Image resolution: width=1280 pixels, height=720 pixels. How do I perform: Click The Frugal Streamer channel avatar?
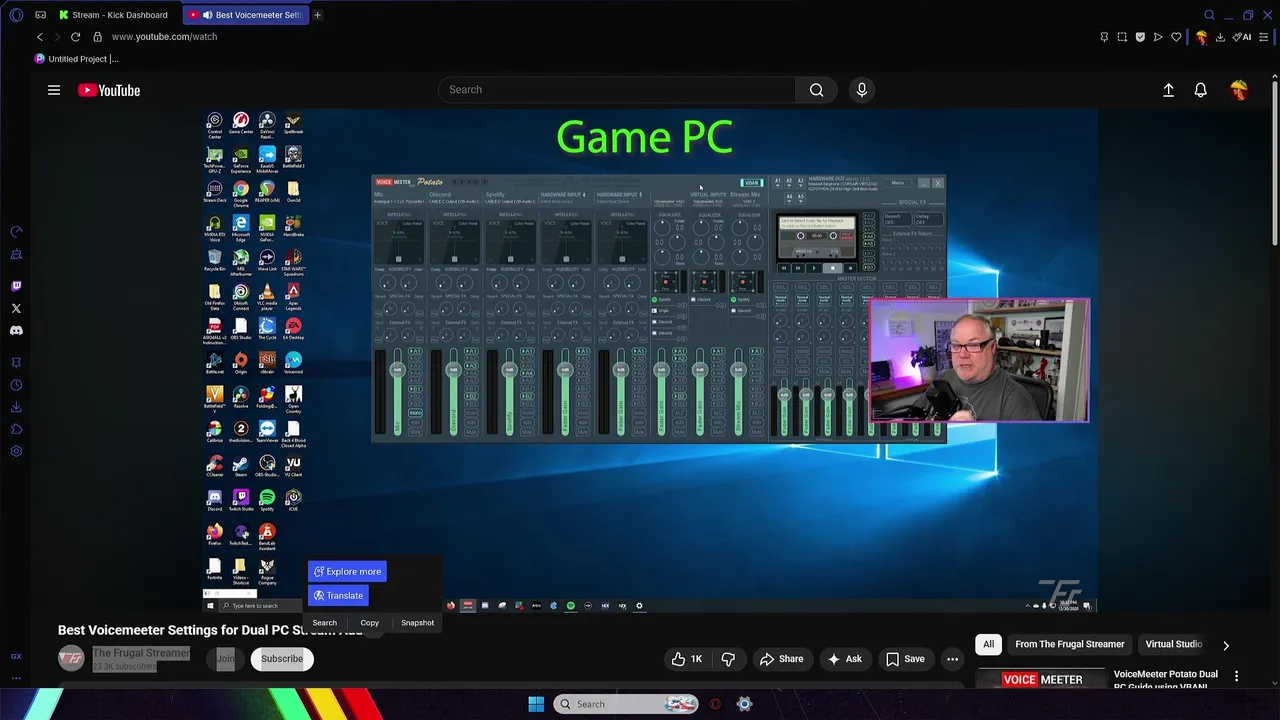(71, 659)
